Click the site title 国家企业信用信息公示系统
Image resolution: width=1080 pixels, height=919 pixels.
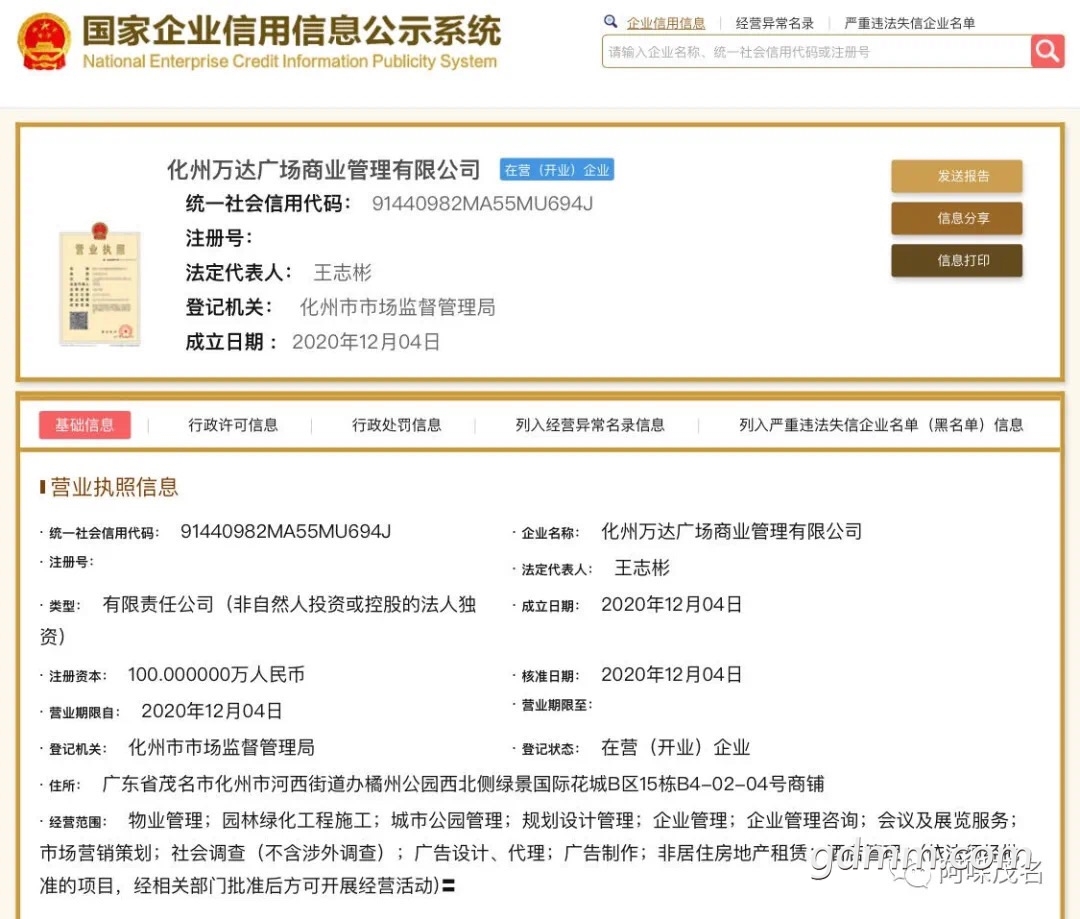click(291, 31)
